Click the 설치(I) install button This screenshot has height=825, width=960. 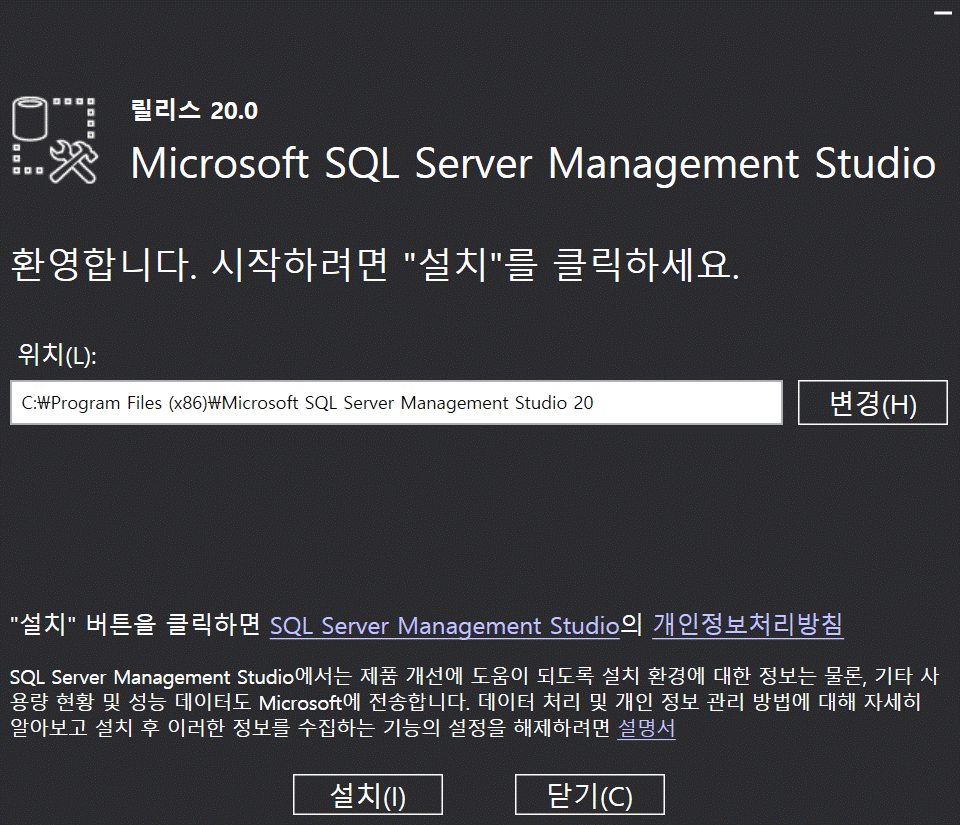coord(367,794)
